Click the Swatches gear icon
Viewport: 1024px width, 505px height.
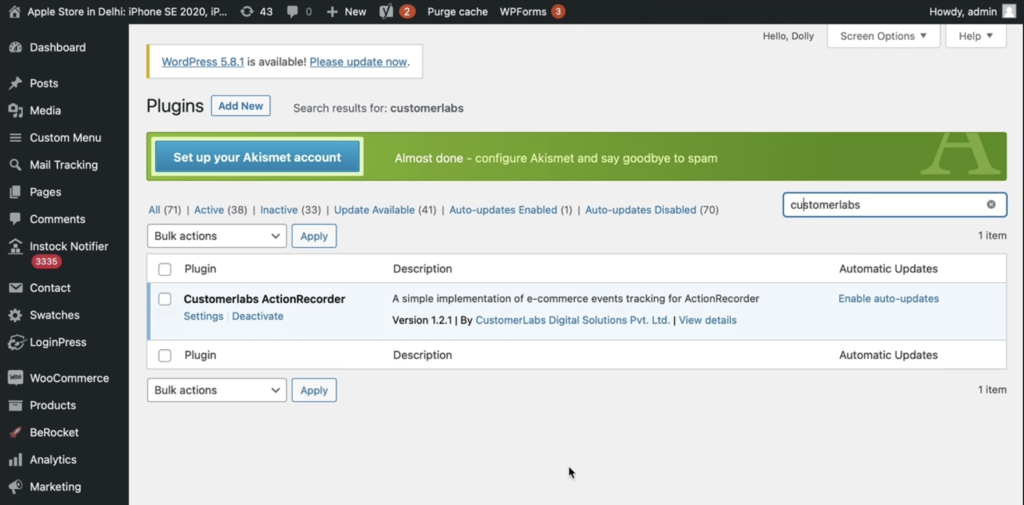(15, 315)
